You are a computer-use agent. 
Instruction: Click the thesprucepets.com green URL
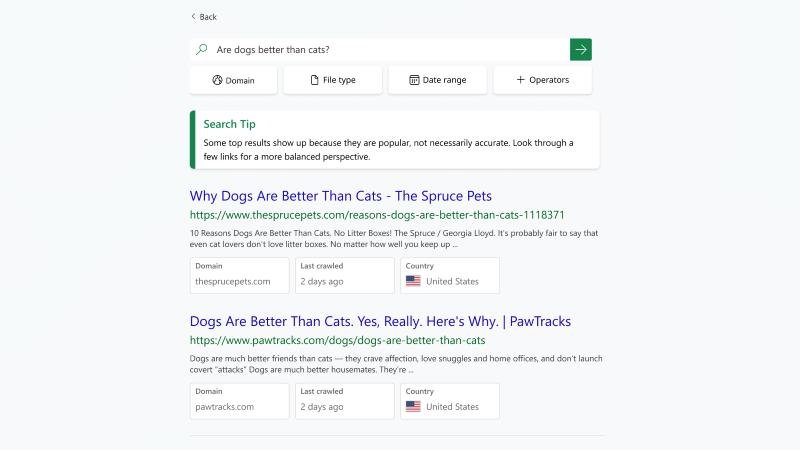[377, 215]
